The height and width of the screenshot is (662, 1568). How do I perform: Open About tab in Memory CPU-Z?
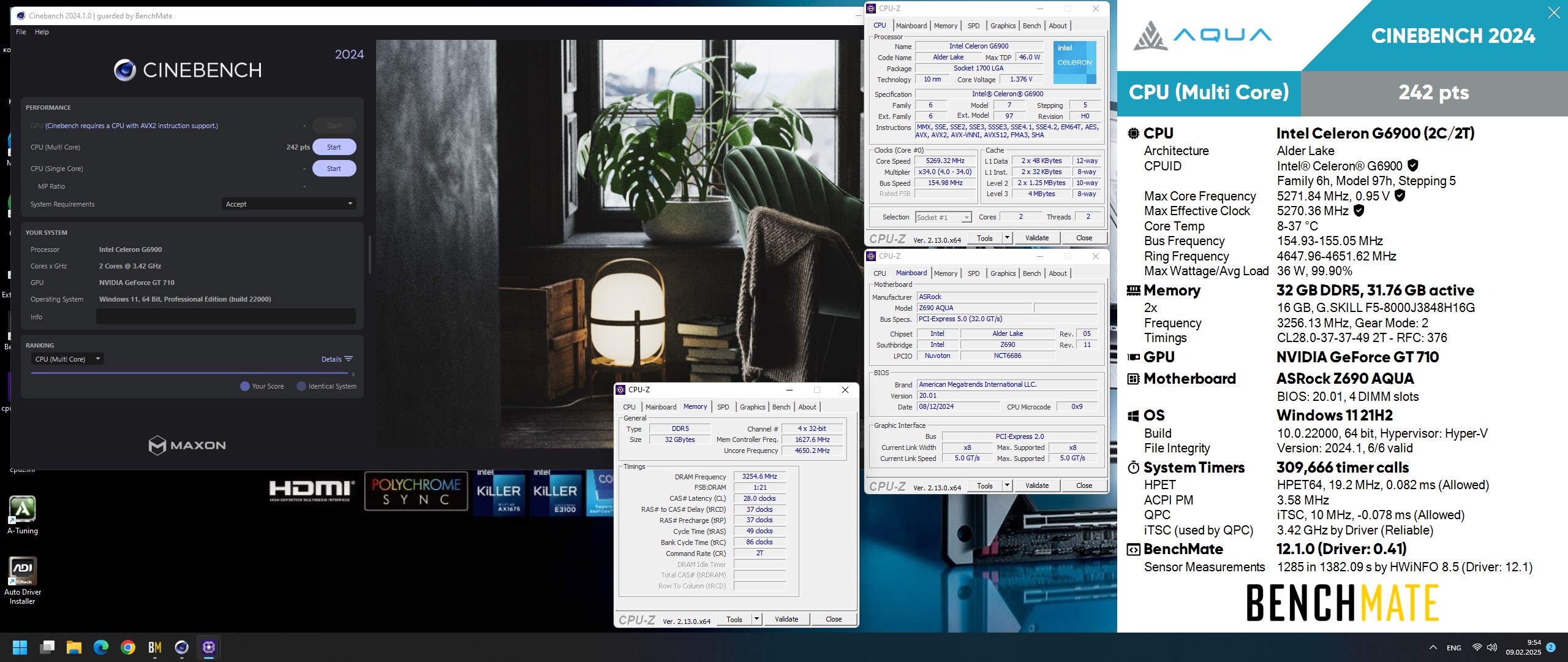tap(807, 407)
